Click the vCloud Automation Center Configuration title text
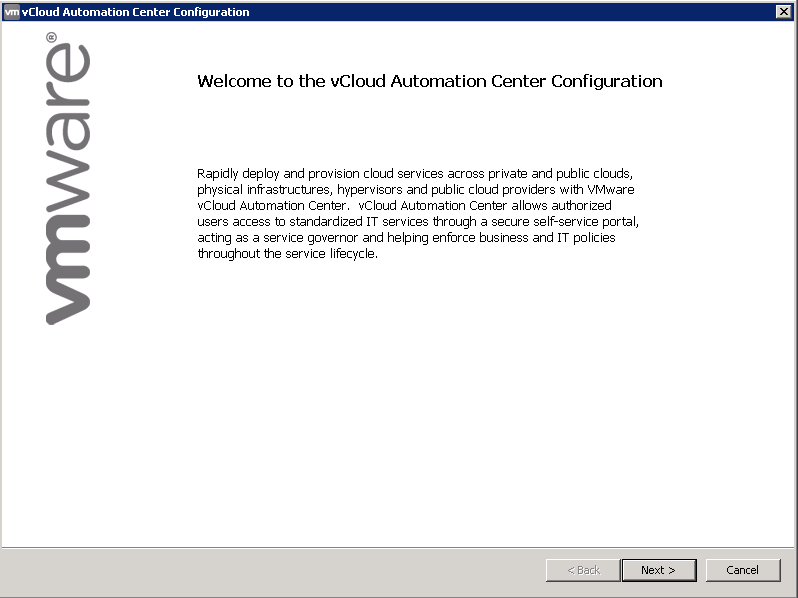The height and width of the screenshot is (598, 798). tap(136, 12)
